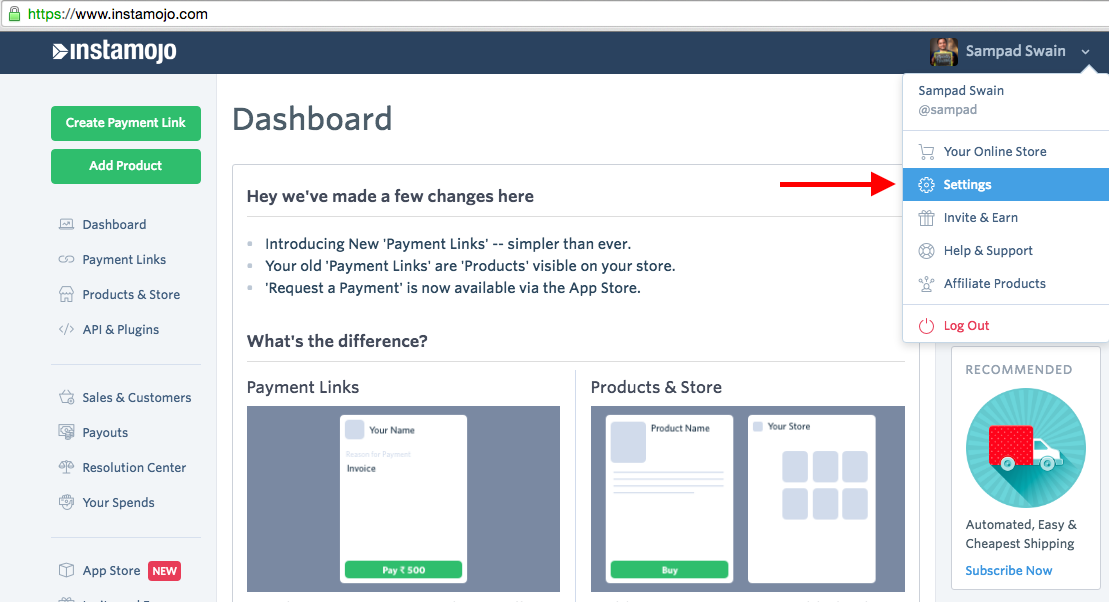Click the App Store box icon
Viewport: 1109px width, 602px height.
pyautogui.click(x=66, y=571)
